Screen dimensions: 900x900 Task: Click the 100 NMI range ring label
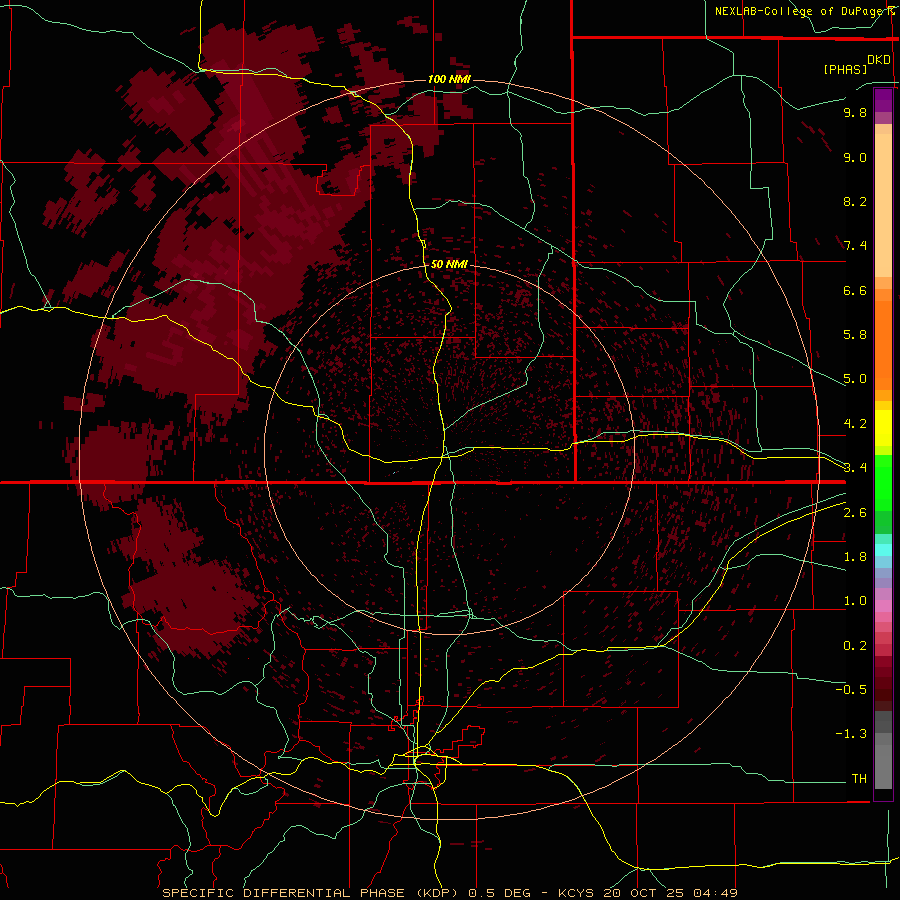pos(449,79)
